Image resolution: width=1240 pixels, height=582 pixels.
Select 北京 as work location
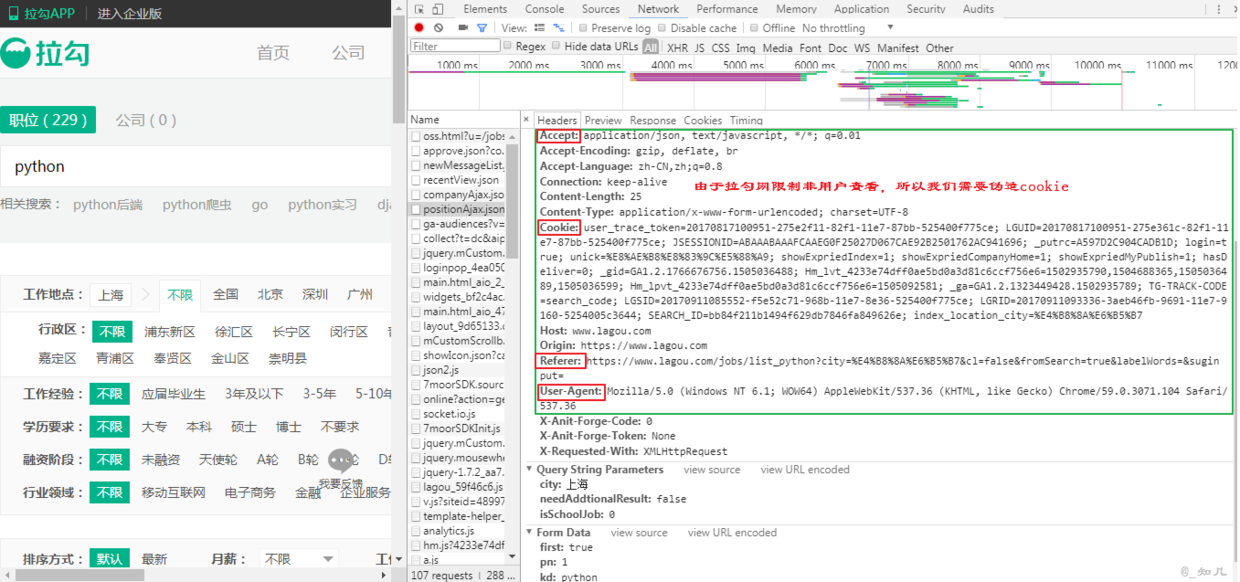point(270,294)
